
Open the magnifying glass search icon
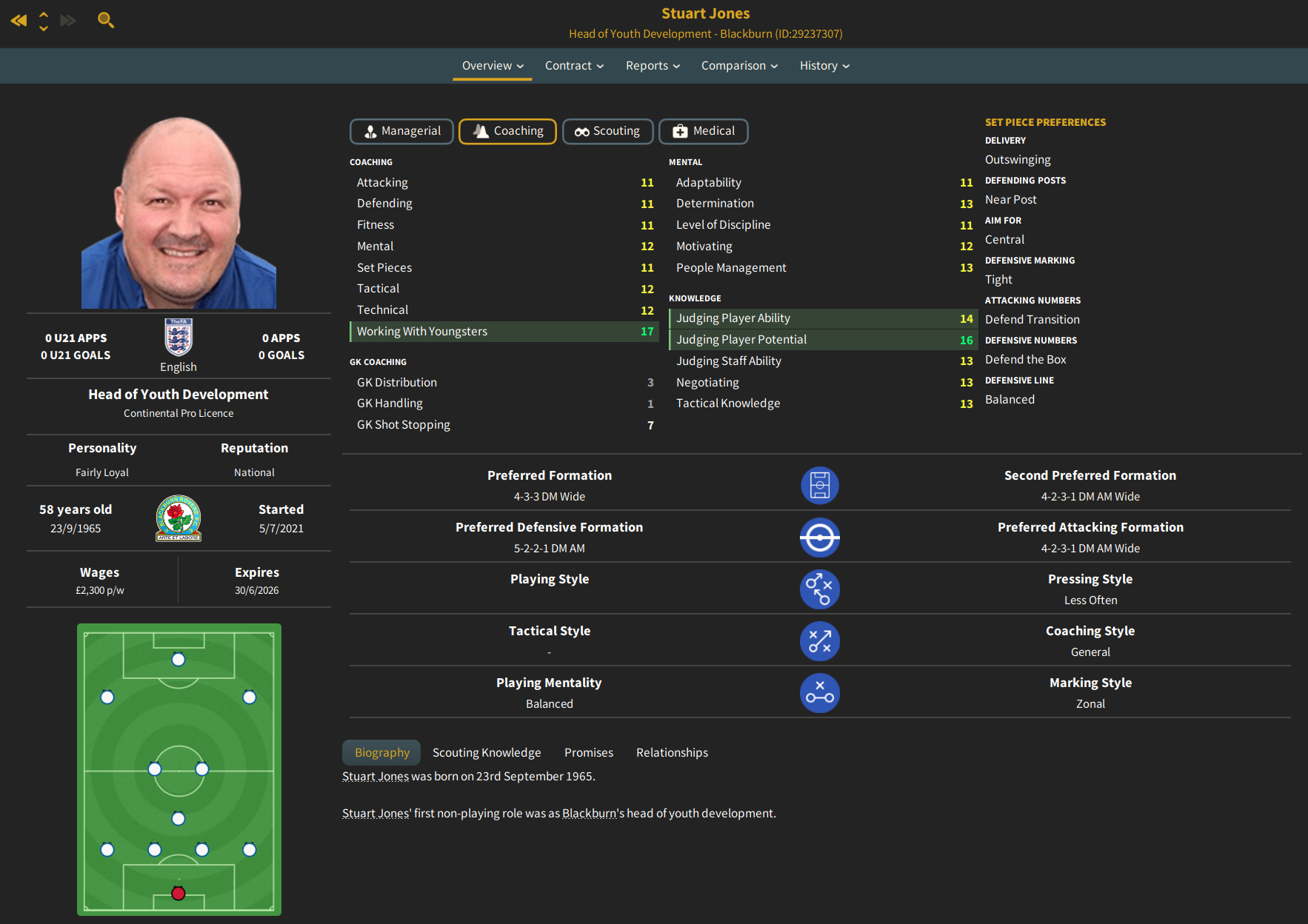click(106, 20)
